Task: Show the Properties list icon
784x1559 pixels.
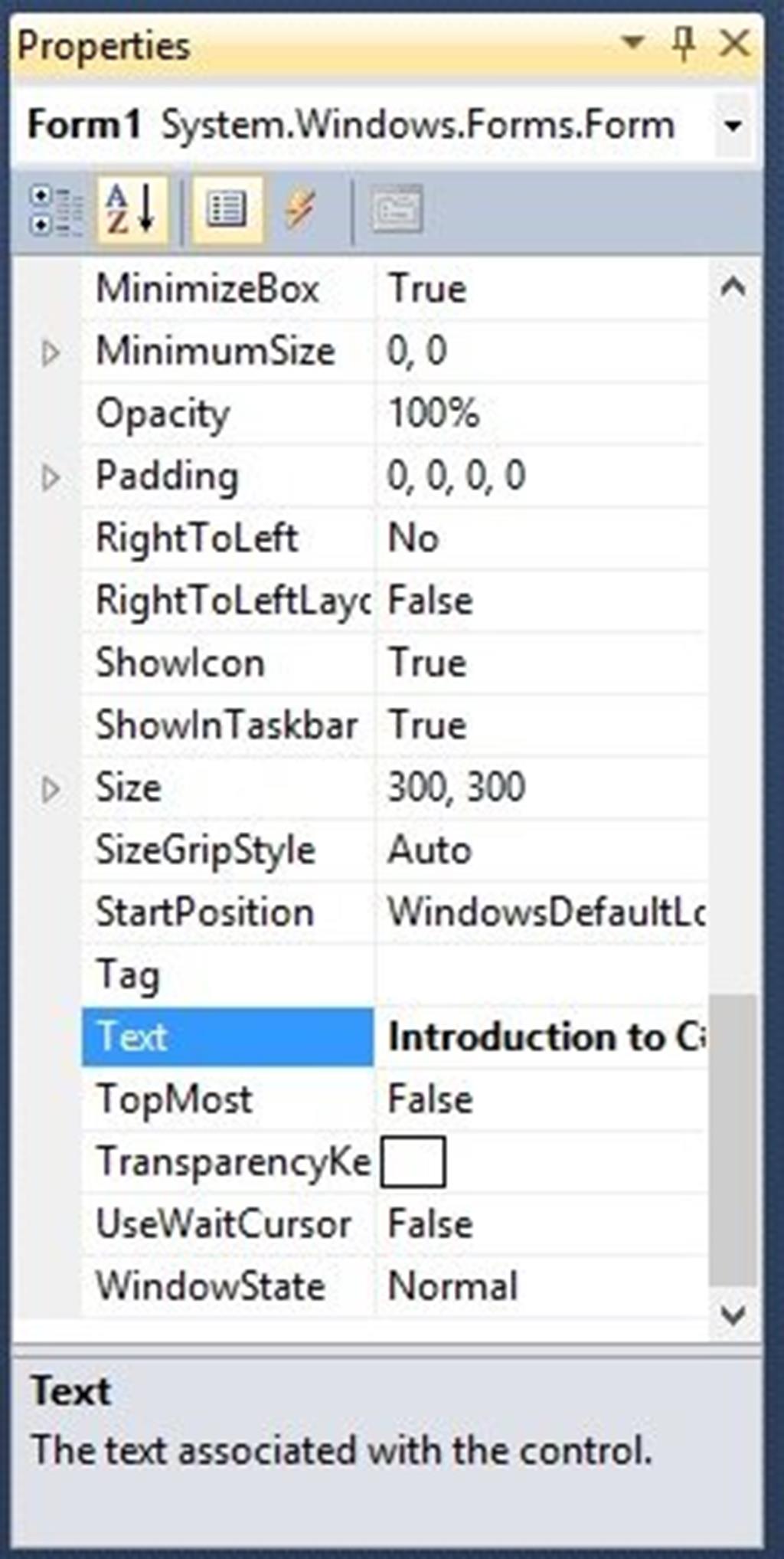Action: pyautogui.click(x=227, y=211)
